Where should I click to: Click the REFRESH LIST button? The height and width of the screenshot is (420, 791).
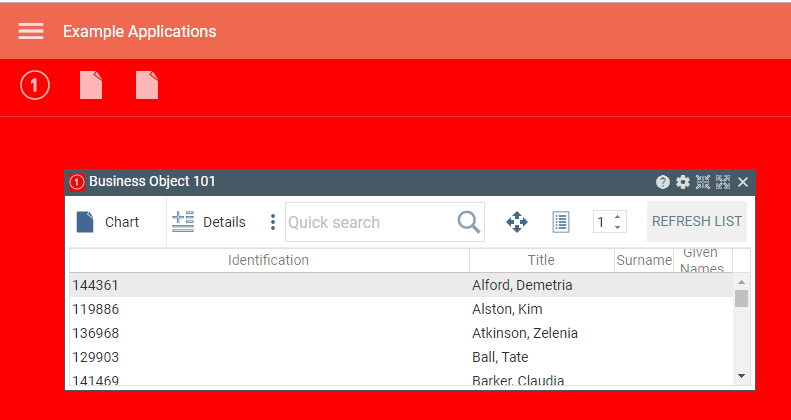tap(696, 221)
